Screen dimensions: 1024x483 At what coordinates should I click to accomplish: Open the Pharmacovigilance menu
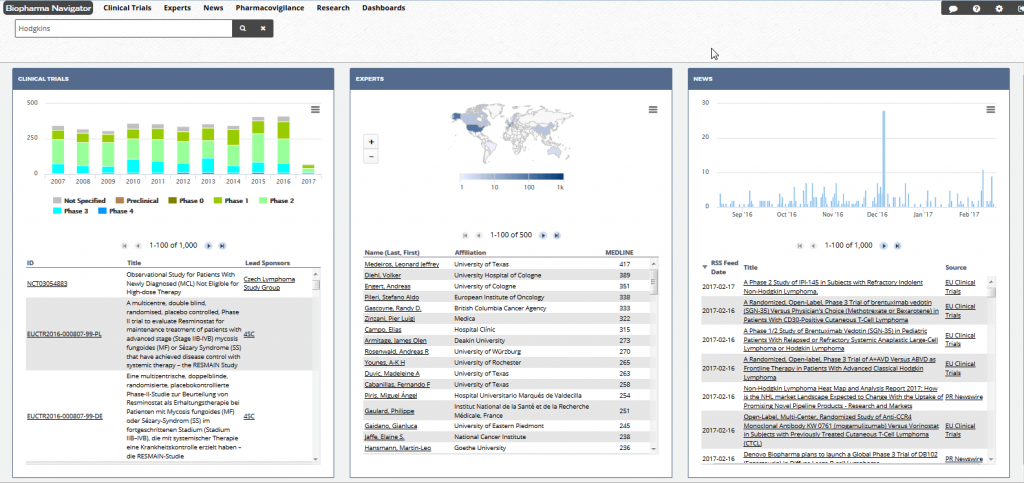pos(270,8)
